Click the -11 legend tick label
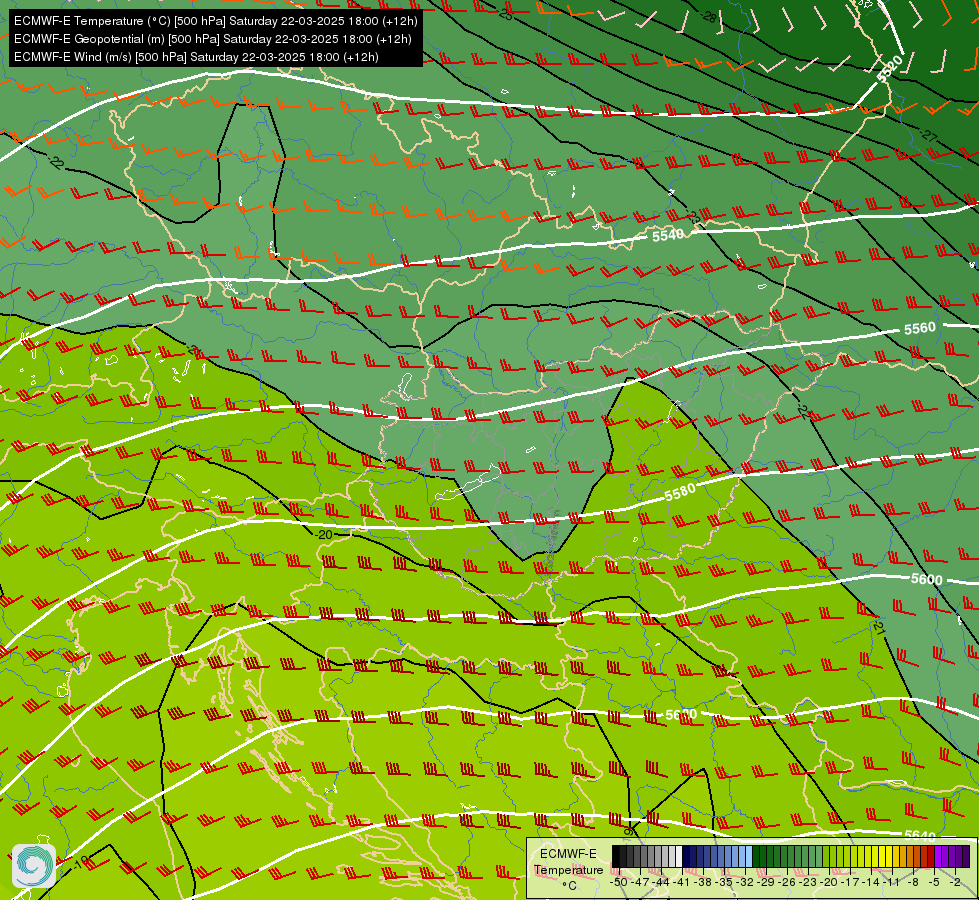Image resolution: width=979 pixels, height=900 pixels. coord(892,882)
